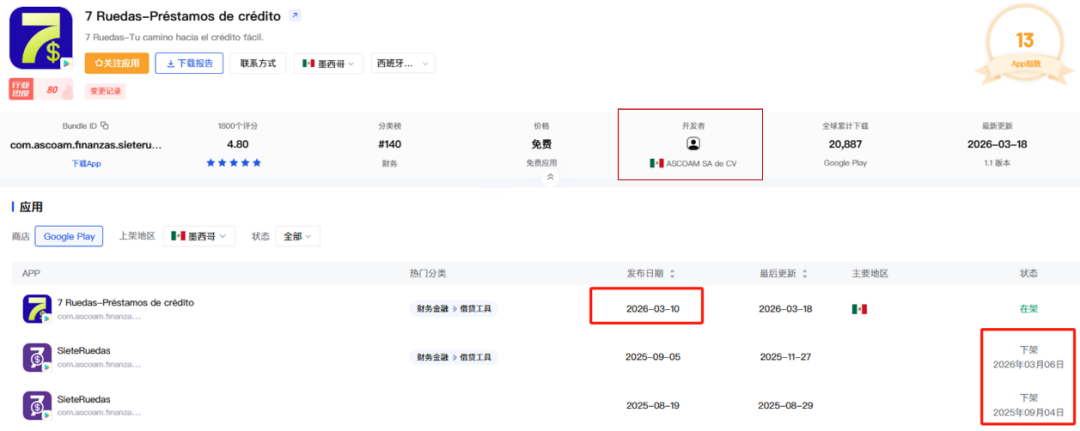1080x431 pixels.
Task: Copy the Bundle ID using copy icon
Action: click(105, 125)
